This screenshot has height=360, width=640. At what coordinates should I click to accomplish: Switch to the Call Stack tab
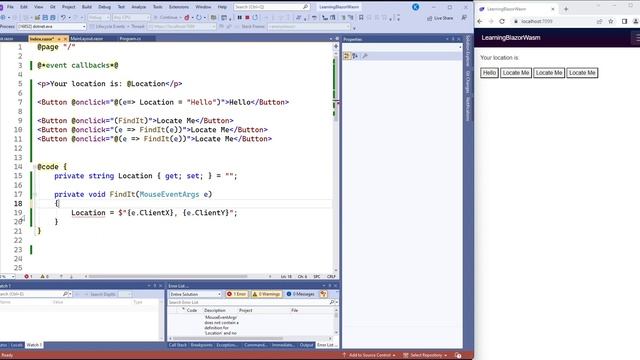pos(178,345)
